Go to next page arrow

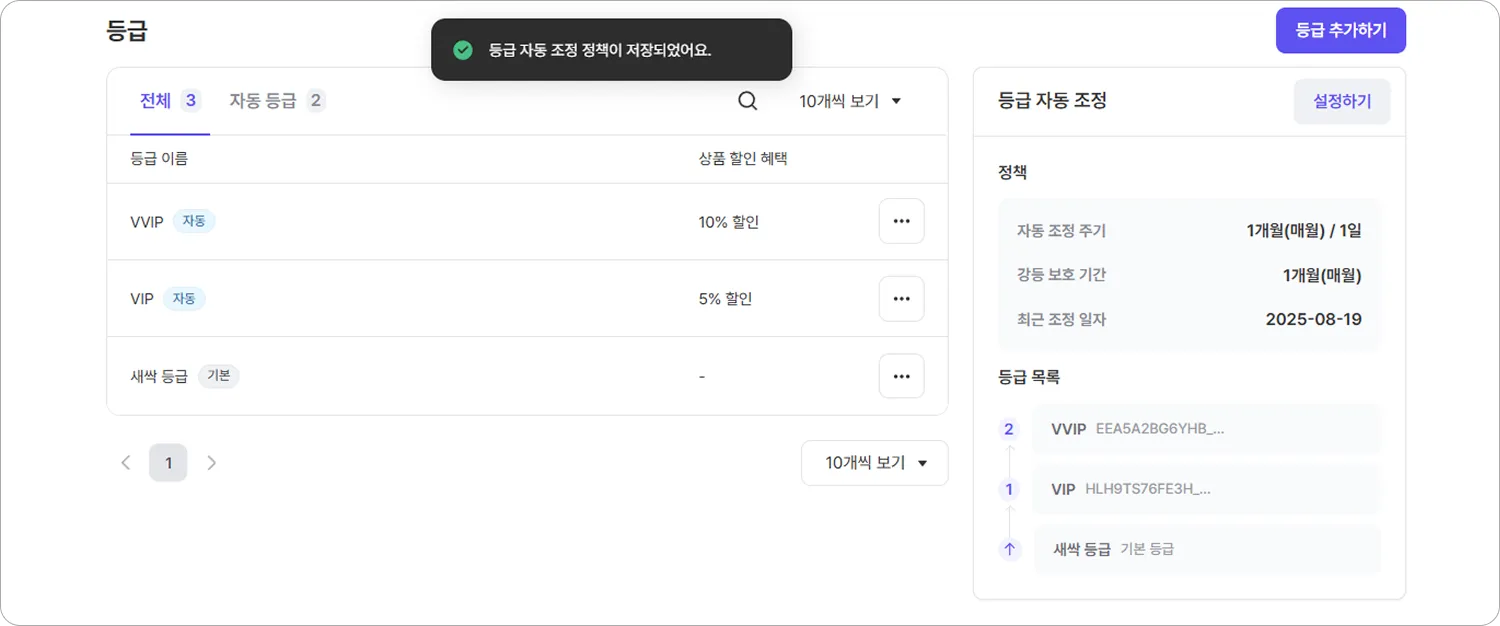tap(211, 463)
